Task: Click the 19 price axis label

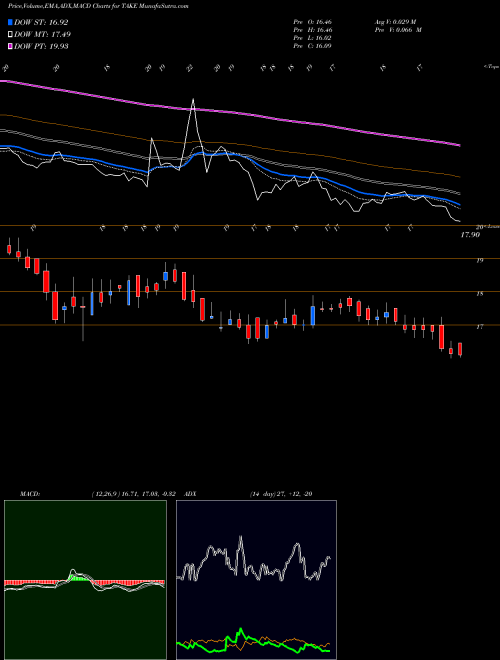Action: click(479, 261)
